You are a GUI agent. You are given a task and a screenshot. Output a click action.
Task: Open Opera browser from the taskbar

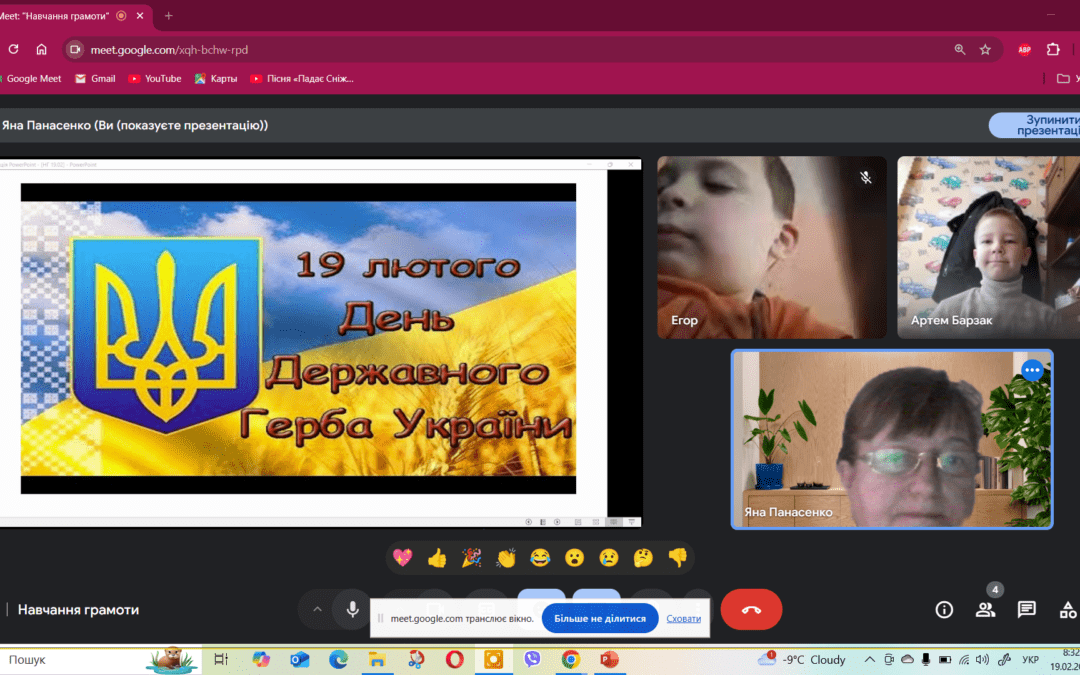pos(455,660)
